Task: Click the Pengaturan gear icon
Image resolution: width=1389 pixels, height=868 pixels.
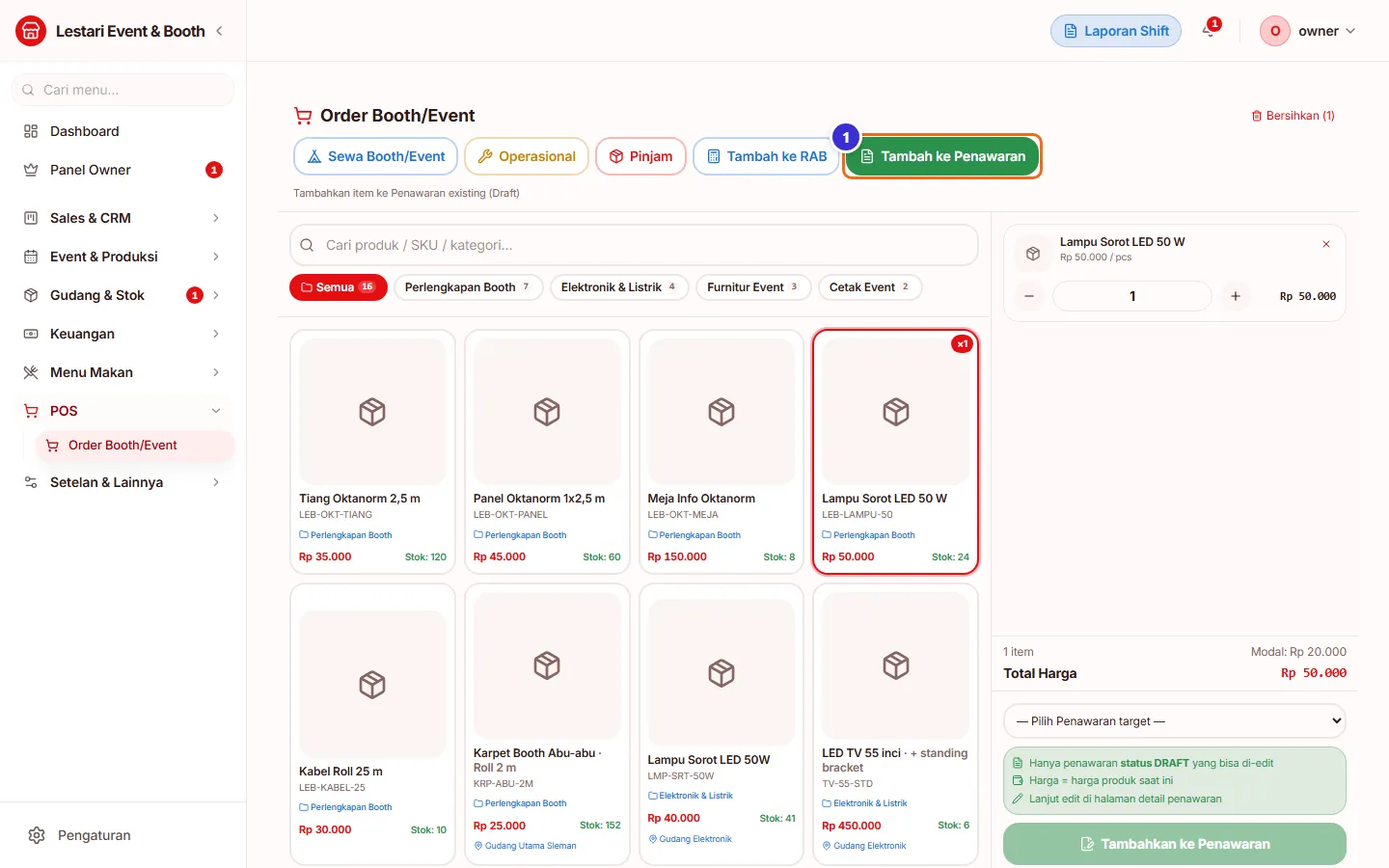Action: point(37,835)
